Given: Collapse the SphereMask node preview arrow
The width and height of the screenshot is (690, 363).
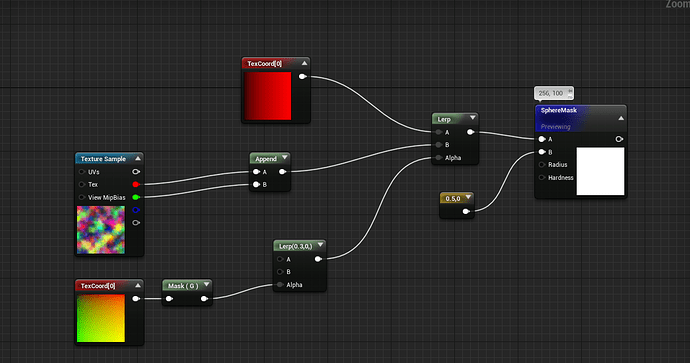Looking at the screenshot, I should [x=621, y=118].
